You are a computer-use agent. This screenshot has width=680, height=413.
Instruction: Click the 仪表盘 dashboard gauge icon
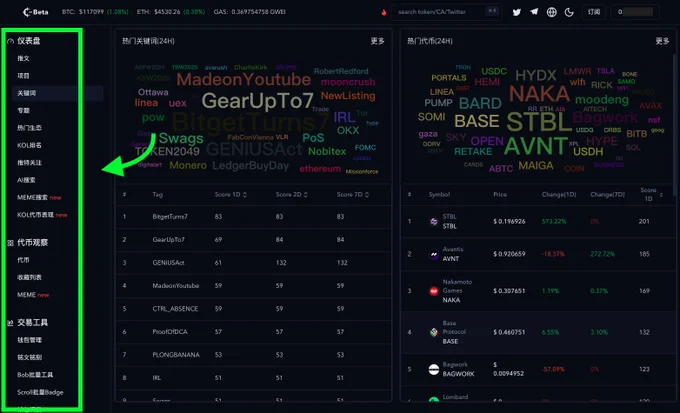[x=10, y=41]
